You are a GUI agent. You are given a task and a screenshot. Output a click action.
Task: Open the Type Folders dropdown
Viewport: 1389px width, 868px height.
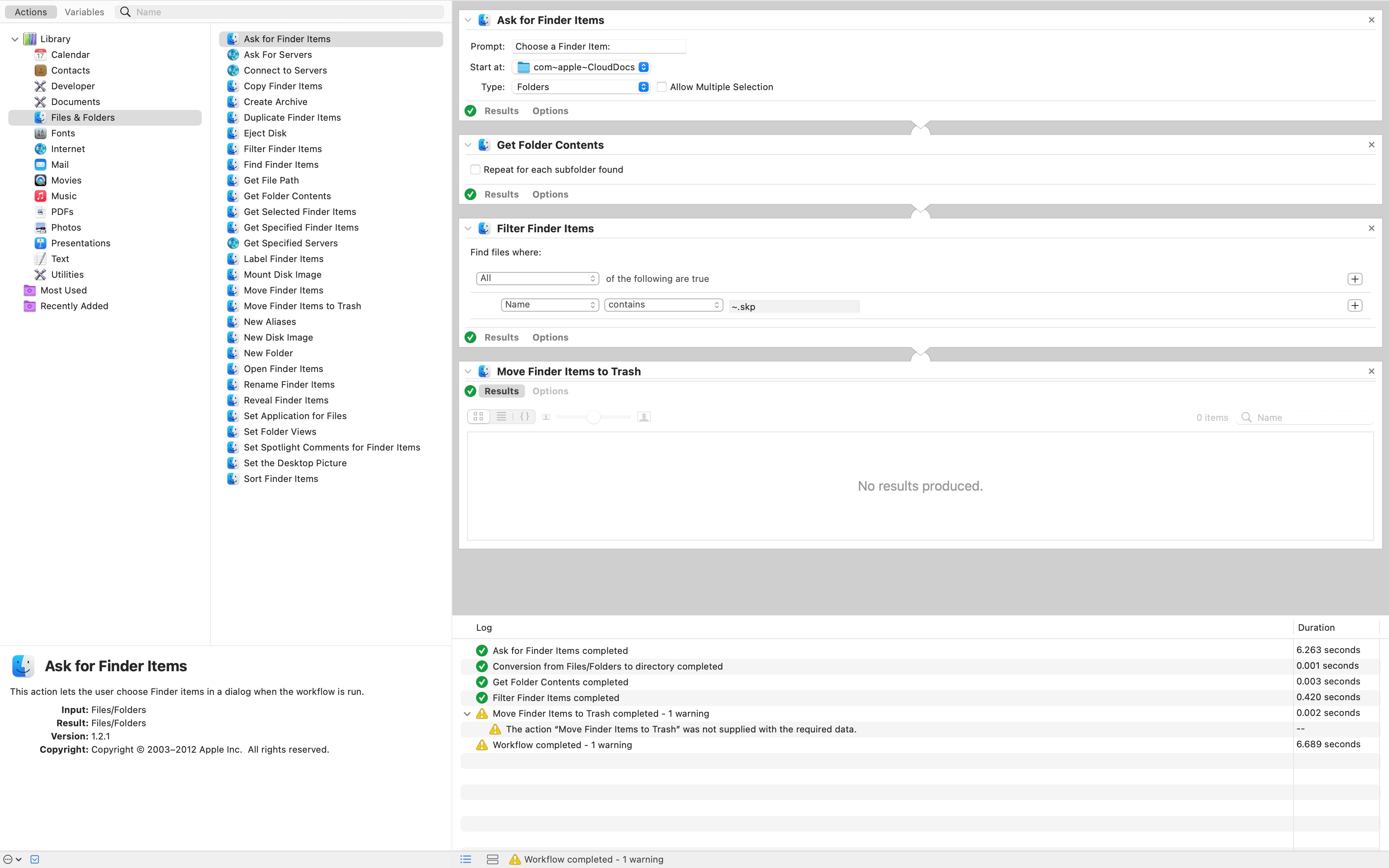580,87
